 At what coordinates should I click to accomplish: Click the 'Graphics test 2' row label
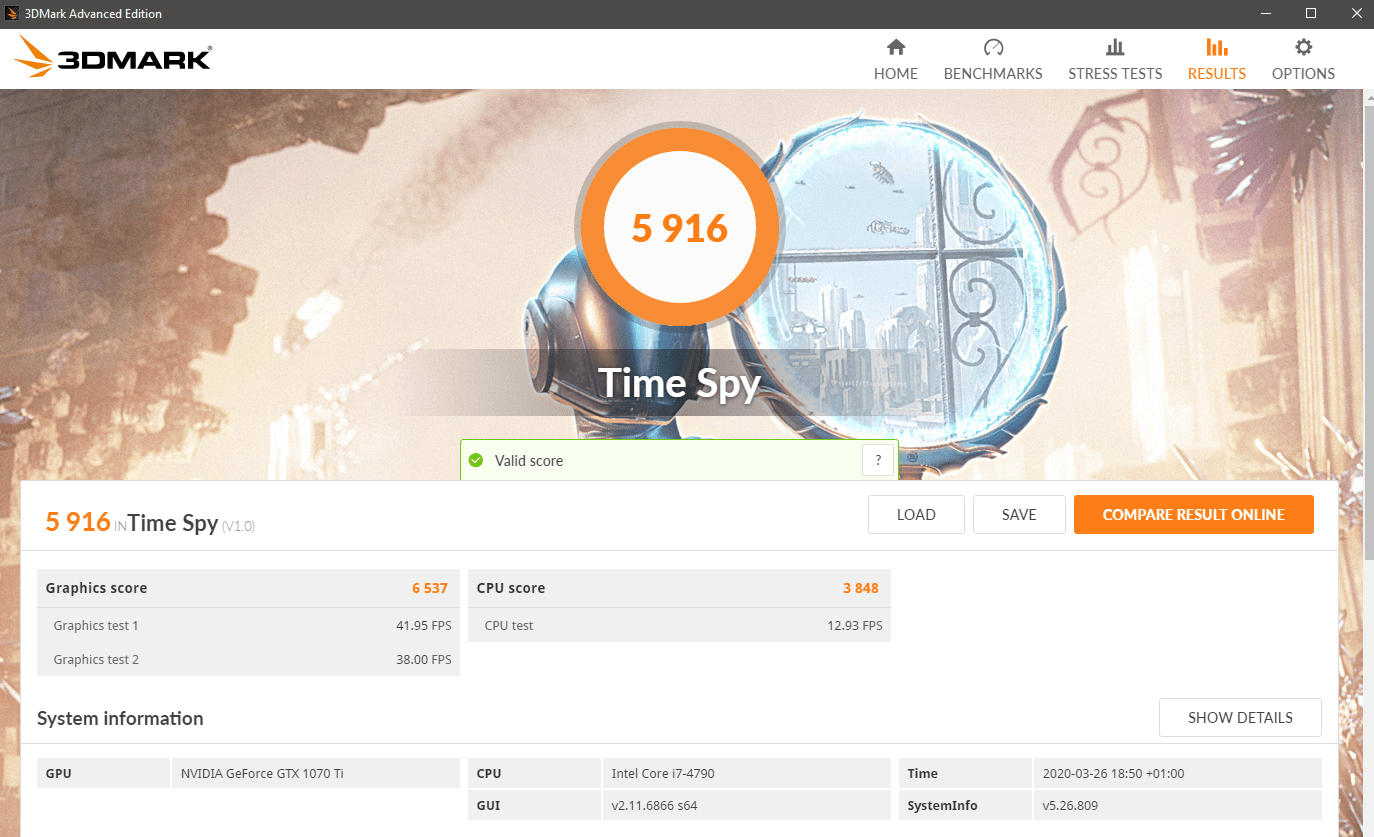pos(96,659)
